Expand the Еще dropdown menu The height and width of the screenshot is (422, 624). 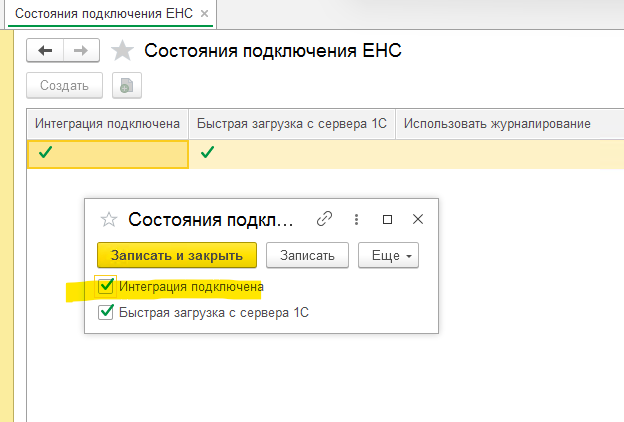(387, 255)
